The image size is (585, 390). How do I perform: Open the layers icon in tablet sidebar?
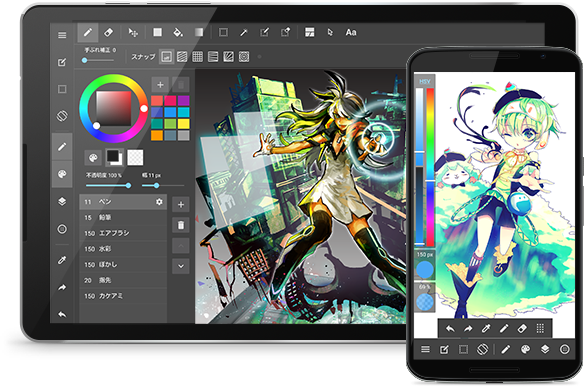62,202
